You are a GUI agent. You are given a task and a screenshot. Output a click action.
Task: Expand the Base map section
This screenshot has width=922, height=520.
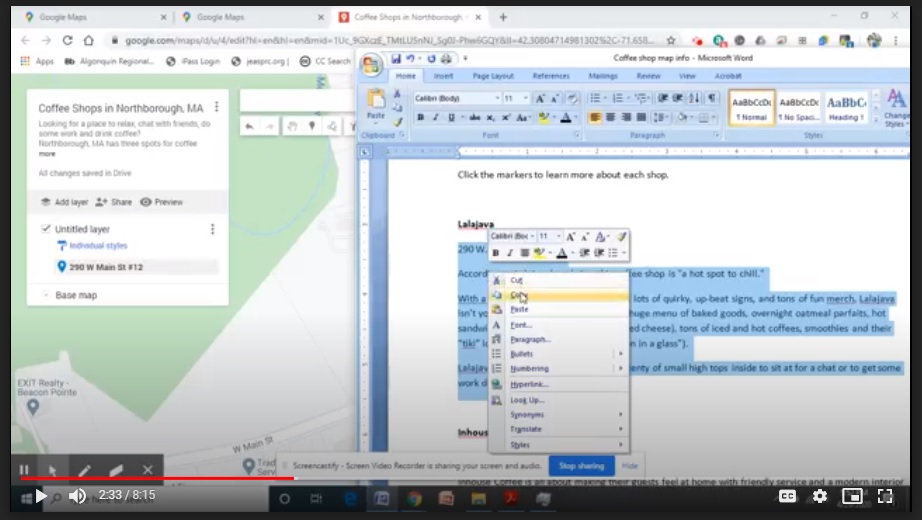46,295
